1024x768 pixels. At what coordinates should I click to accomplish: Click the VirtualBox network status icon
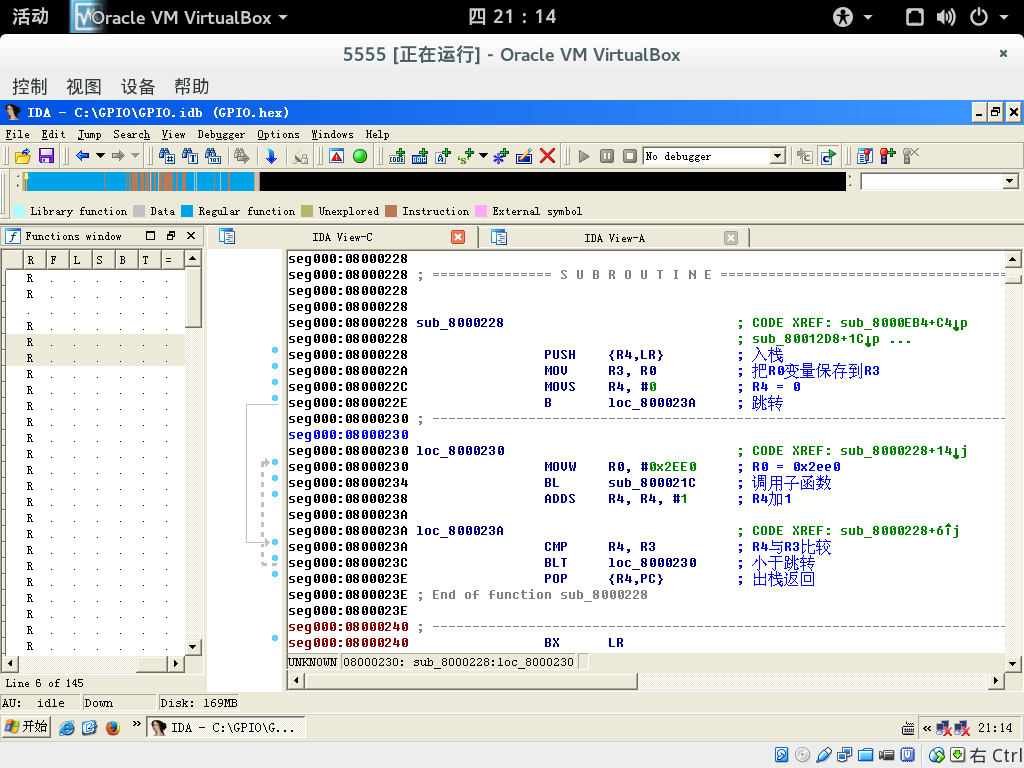[x=844, y=755]
